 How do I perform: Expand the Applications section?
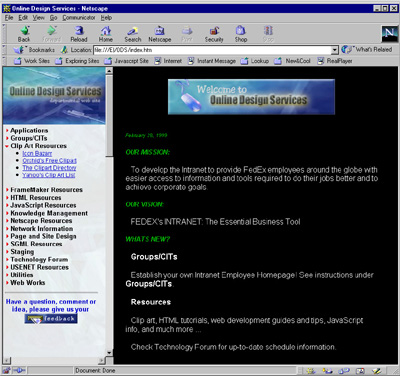point(29,130)
